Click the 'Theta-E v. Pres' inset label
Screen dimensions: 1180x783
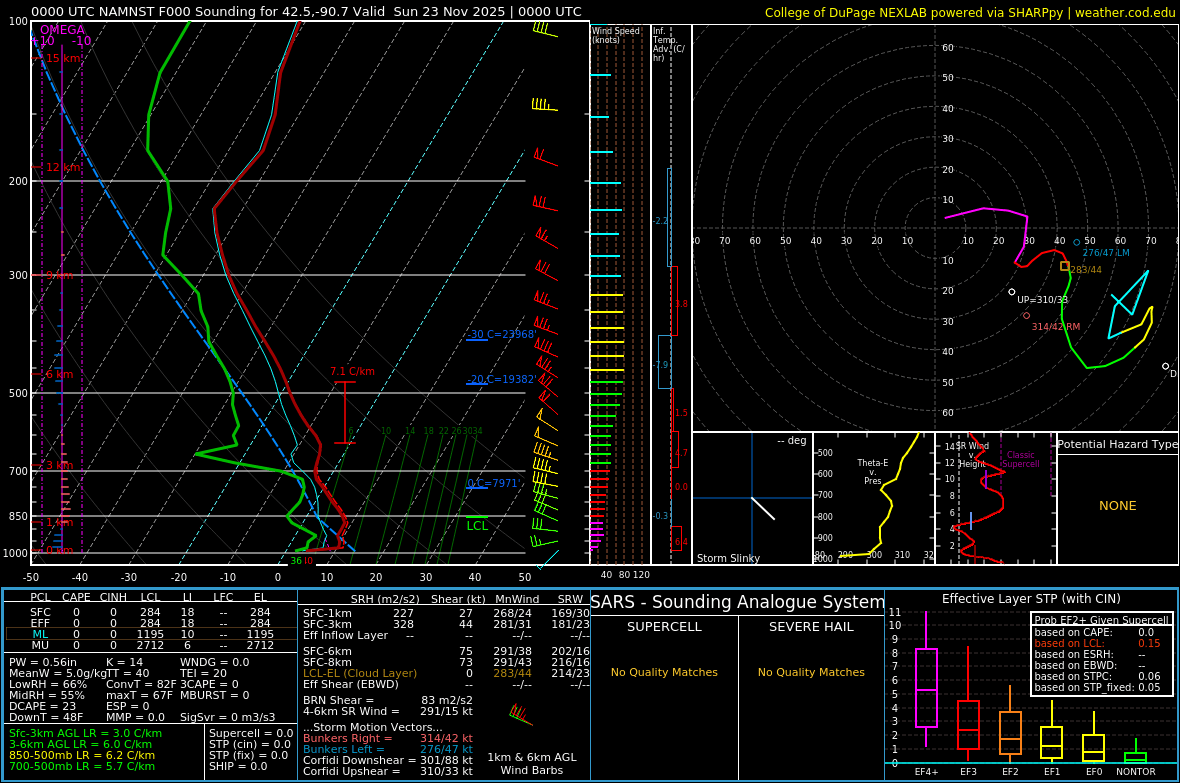[872, 471]
